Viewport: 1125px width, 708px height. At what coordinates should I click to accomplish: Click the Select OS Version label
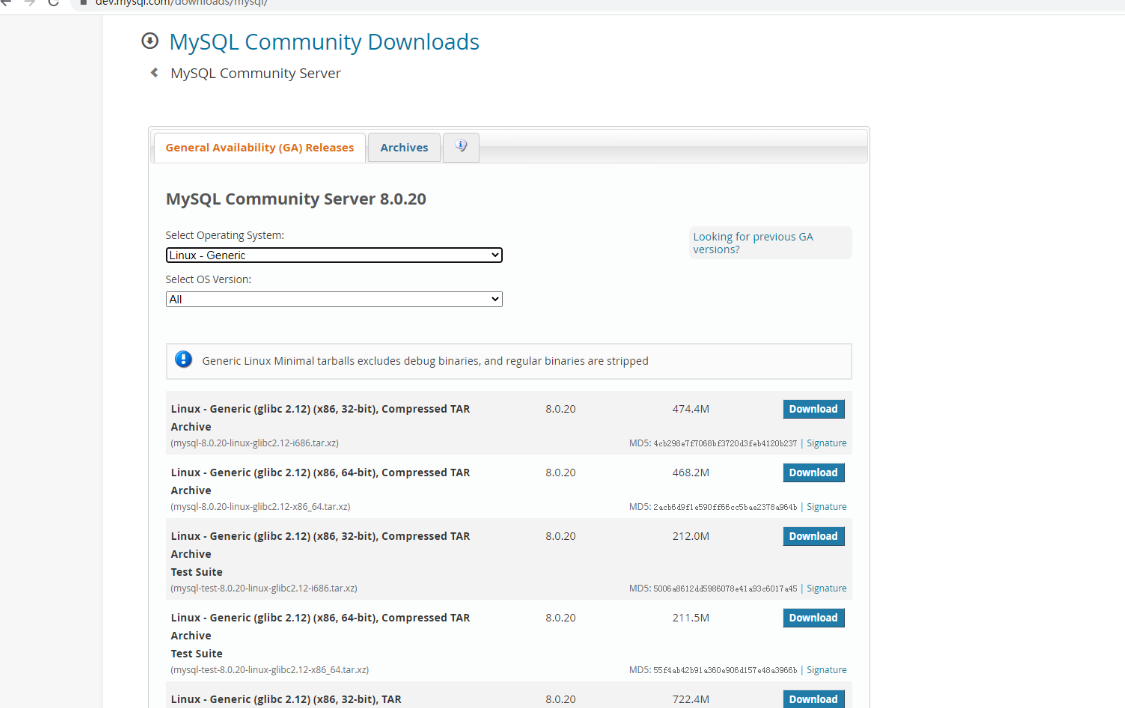tap(208, 279)
